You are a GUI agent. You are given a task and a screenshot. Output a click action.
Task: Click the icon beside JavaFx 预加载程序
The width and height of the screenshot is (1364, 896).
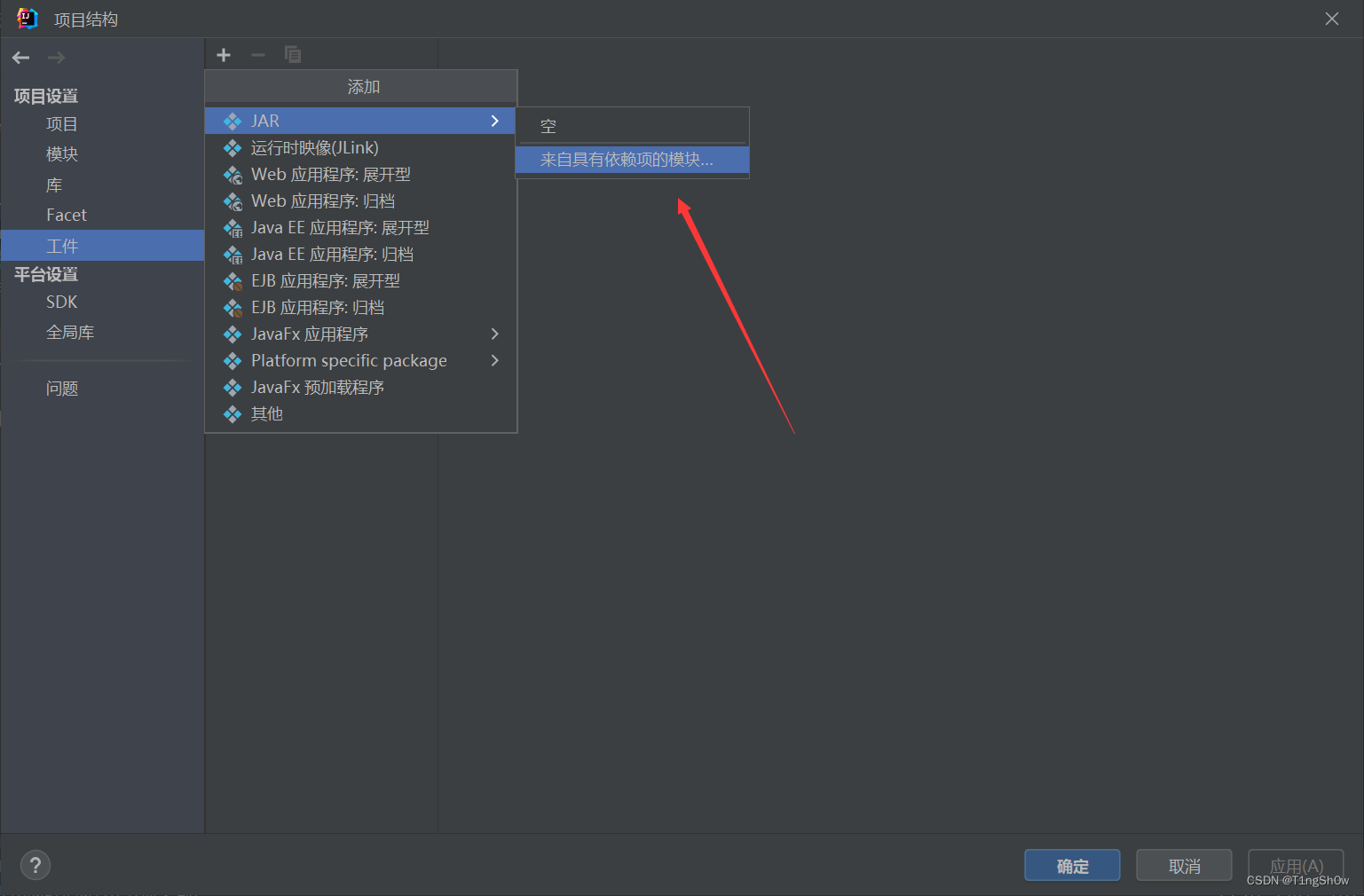(233, 388)
